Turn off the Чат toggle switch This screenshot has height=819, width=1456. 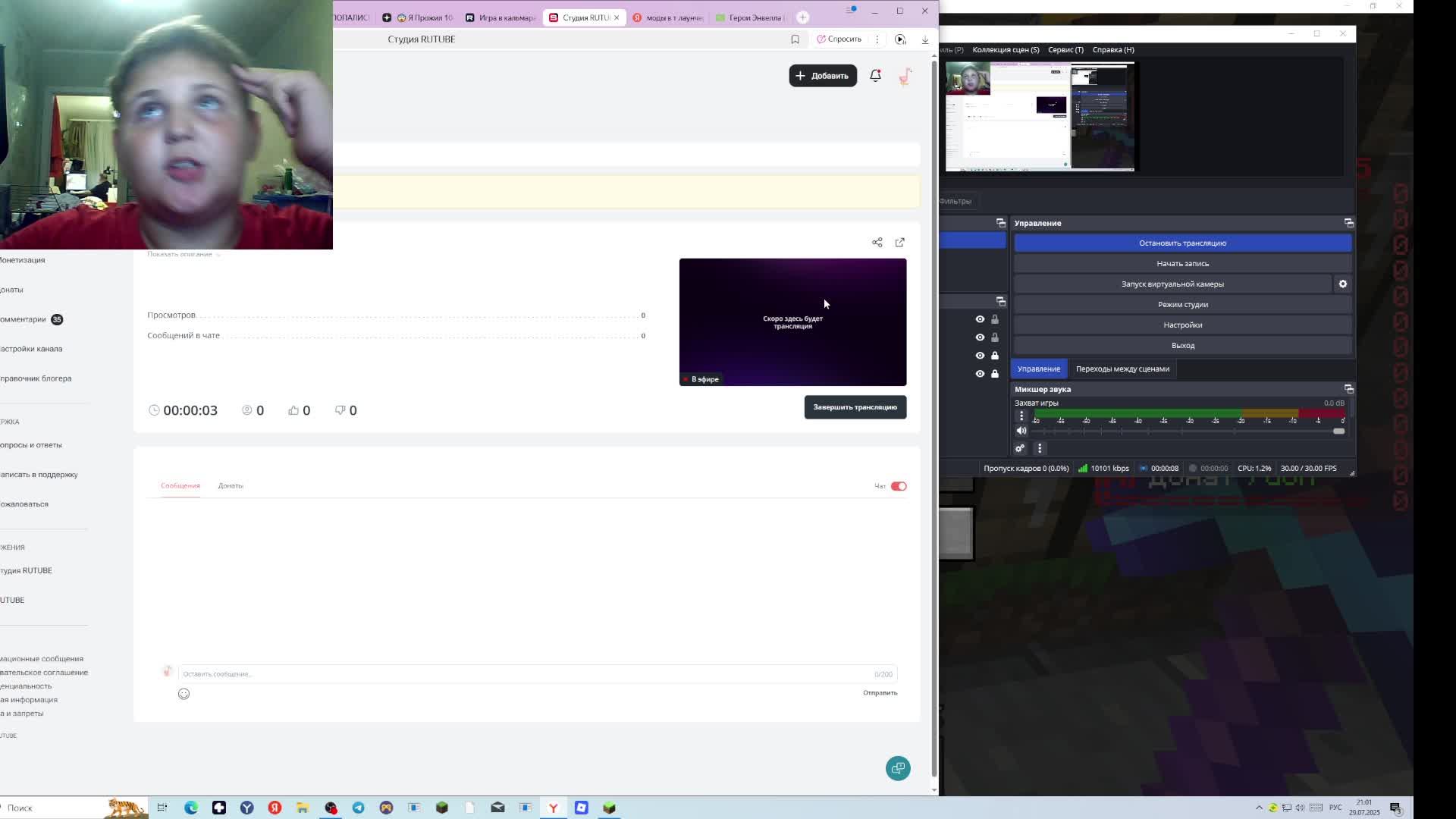[x=899, y=486]
